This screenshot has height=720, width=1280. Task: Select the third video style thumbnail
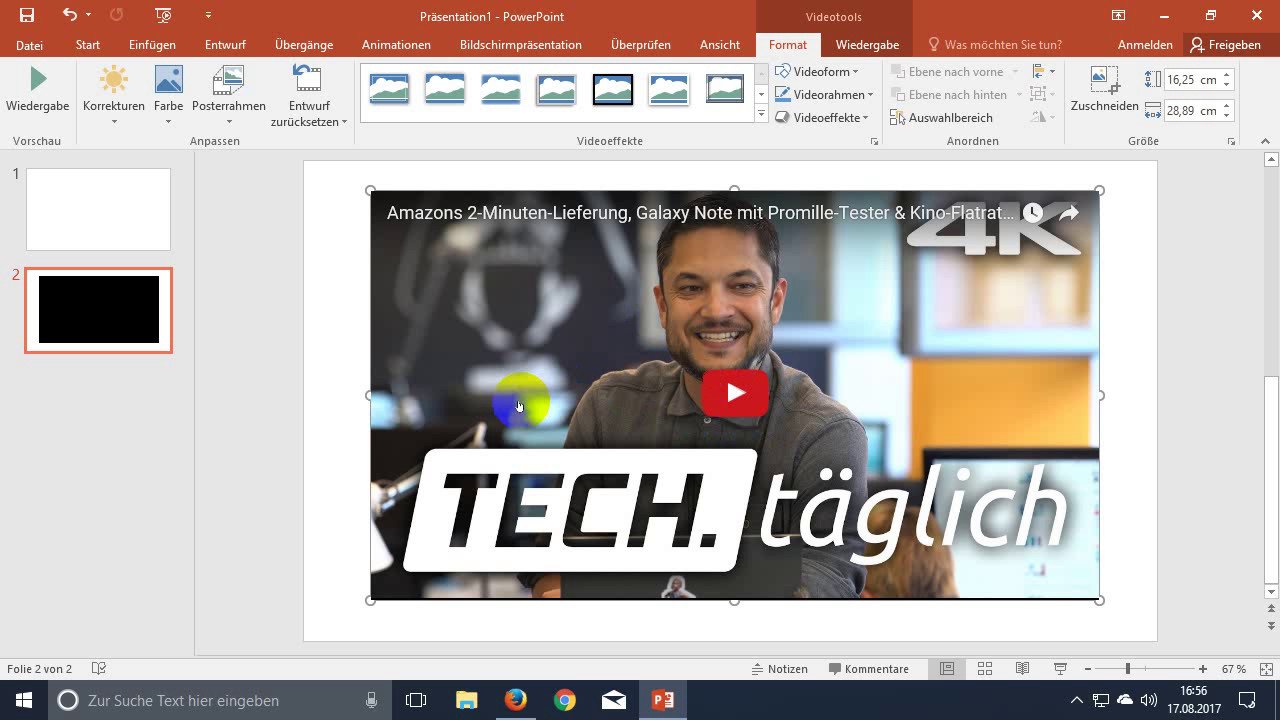coord(501,89)
